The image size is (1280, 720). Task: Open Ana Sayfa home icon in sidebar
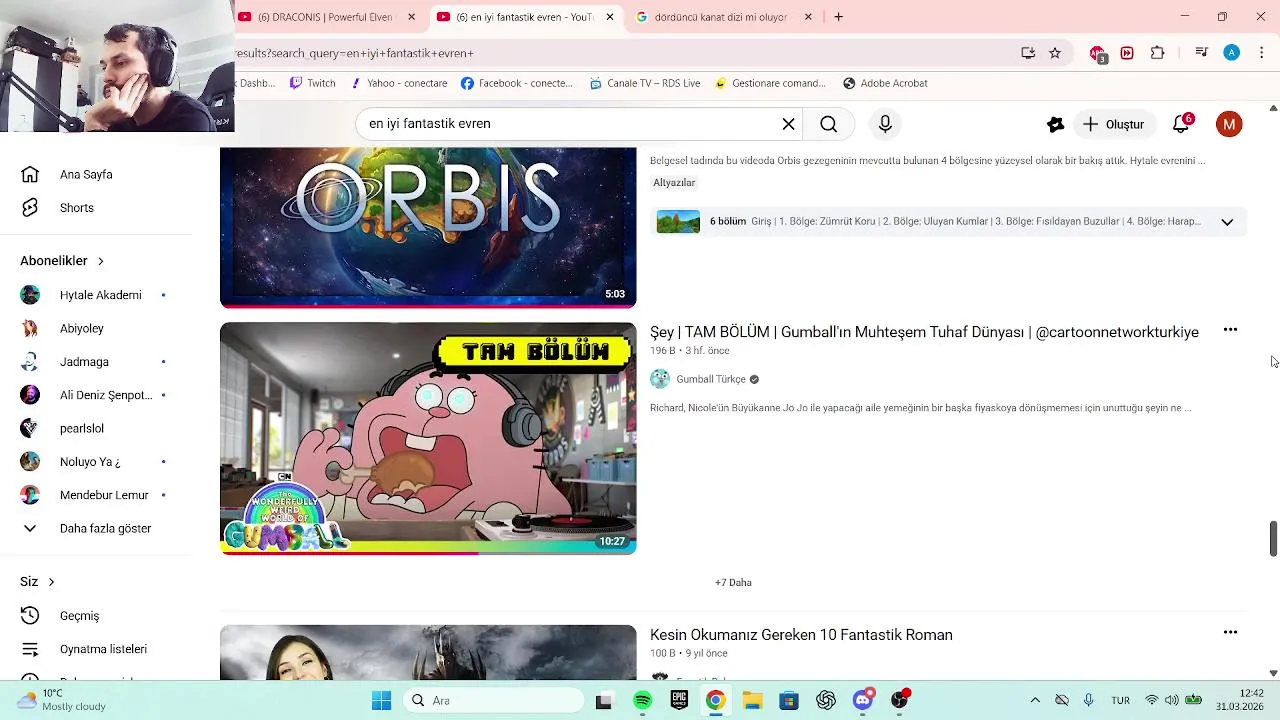click(30, 174)
